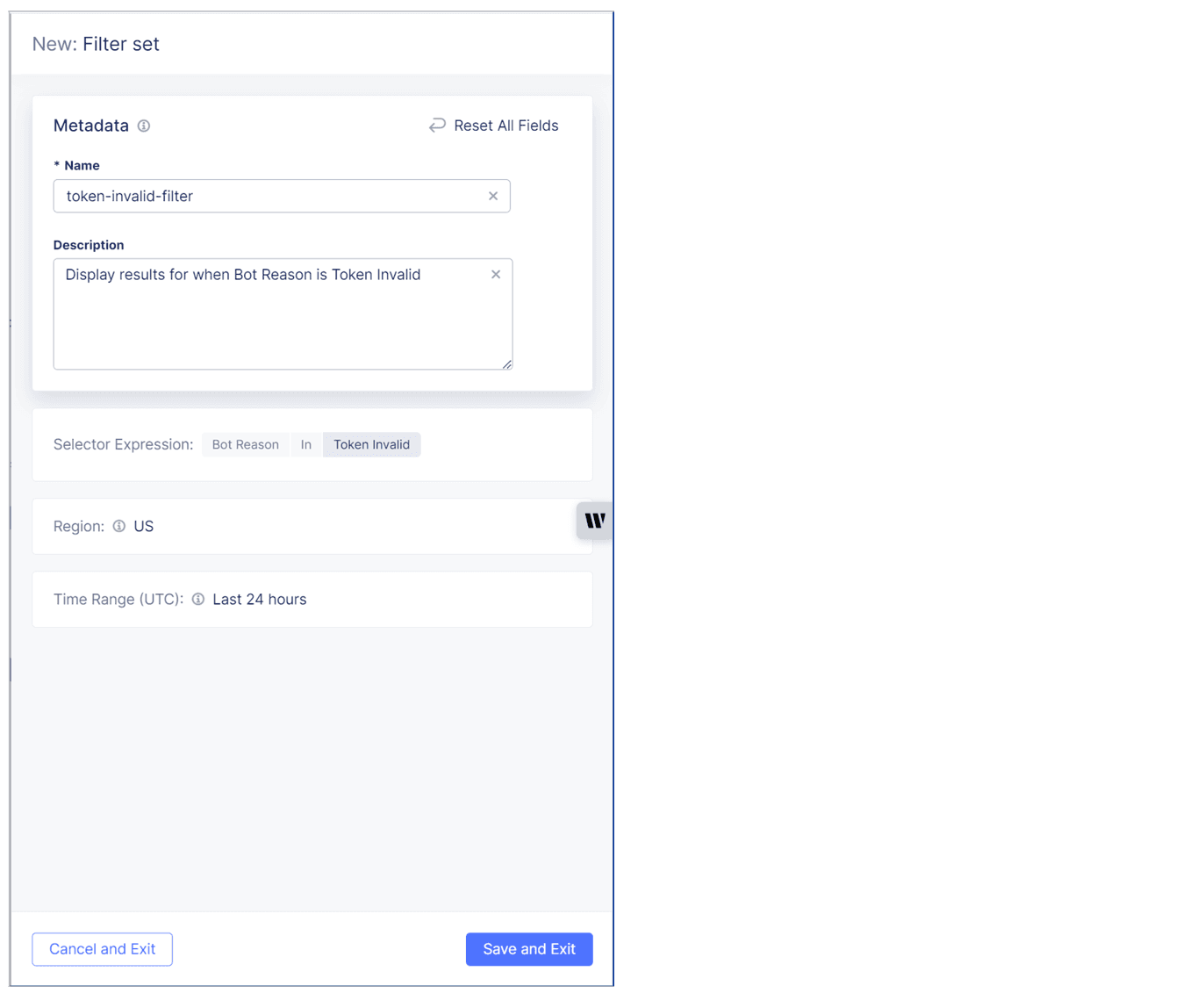
Task: Click the US region value
Action: tap(143, 526)
